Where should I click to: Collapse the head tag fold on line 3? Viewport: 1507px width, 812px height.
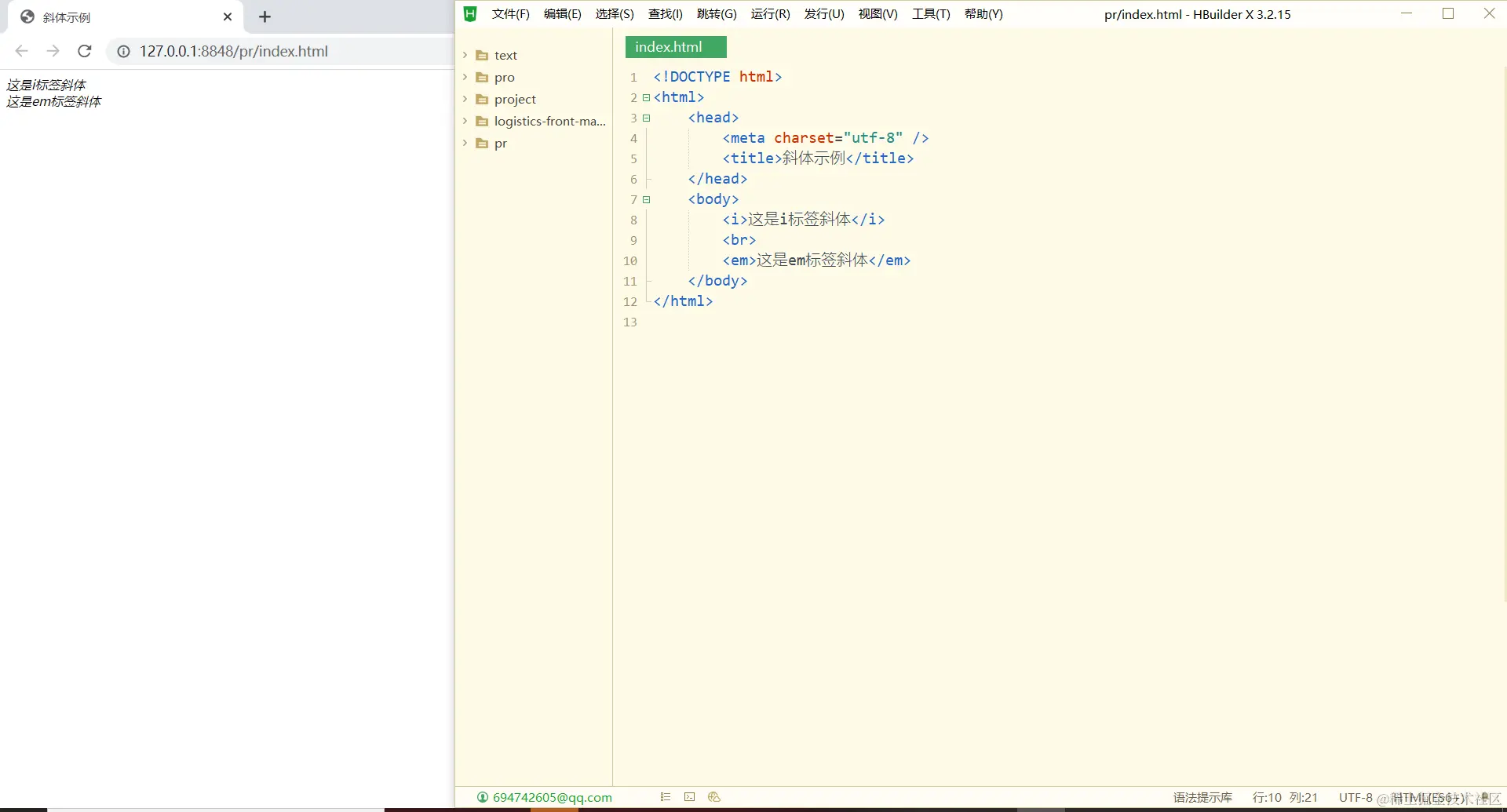pos(646,118)
